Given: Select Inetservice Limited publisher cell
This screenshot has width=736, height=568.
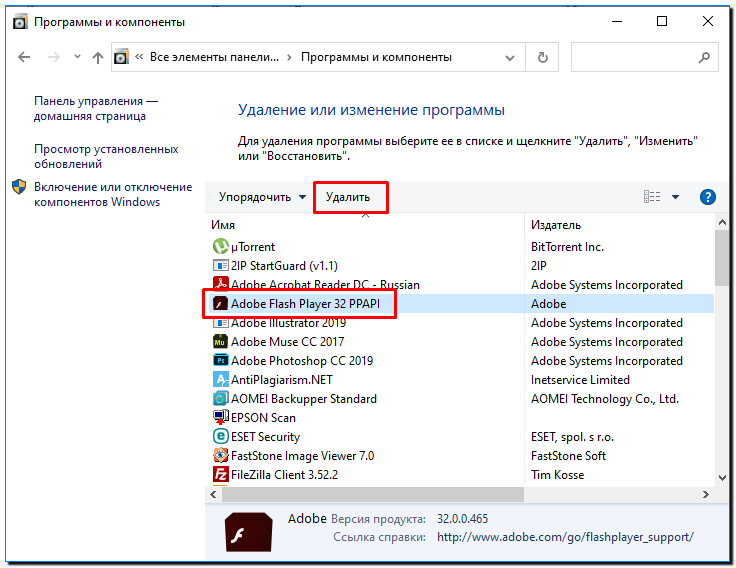Looking at the screenshot, I should (x=580, y=379).
